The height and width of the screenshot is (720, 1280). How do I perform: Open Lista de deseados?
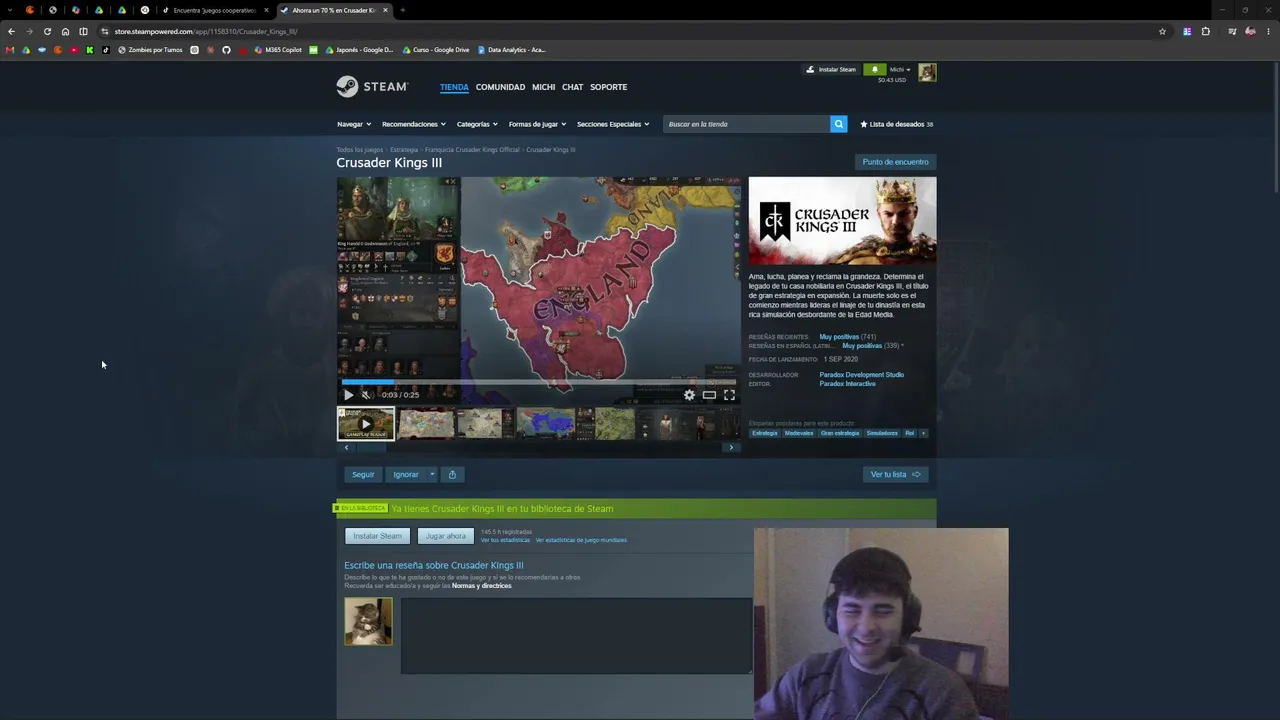(x=896, y=124)
